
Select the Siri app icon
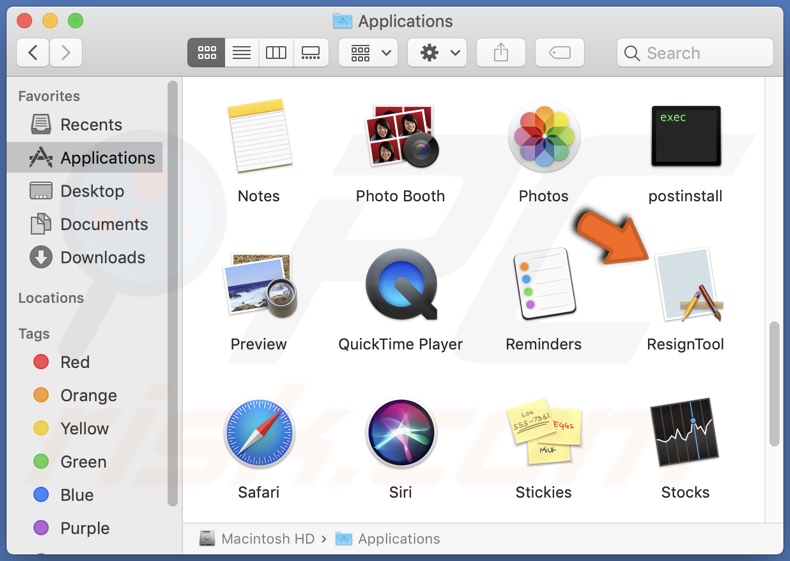401,433
